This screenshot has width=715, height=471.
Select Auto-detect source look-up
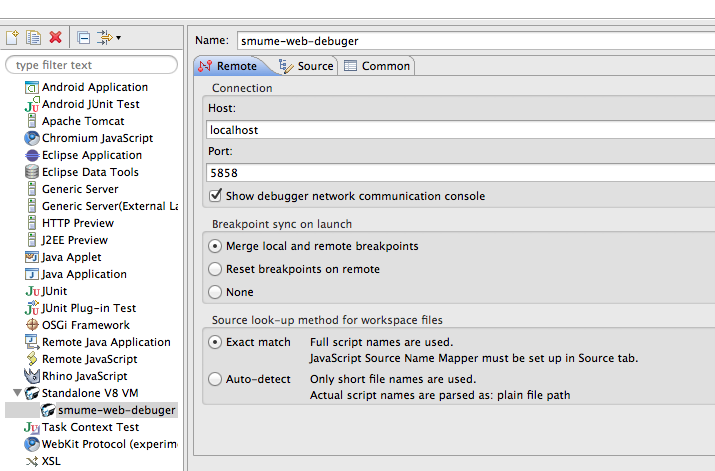(x=215, y=379)
